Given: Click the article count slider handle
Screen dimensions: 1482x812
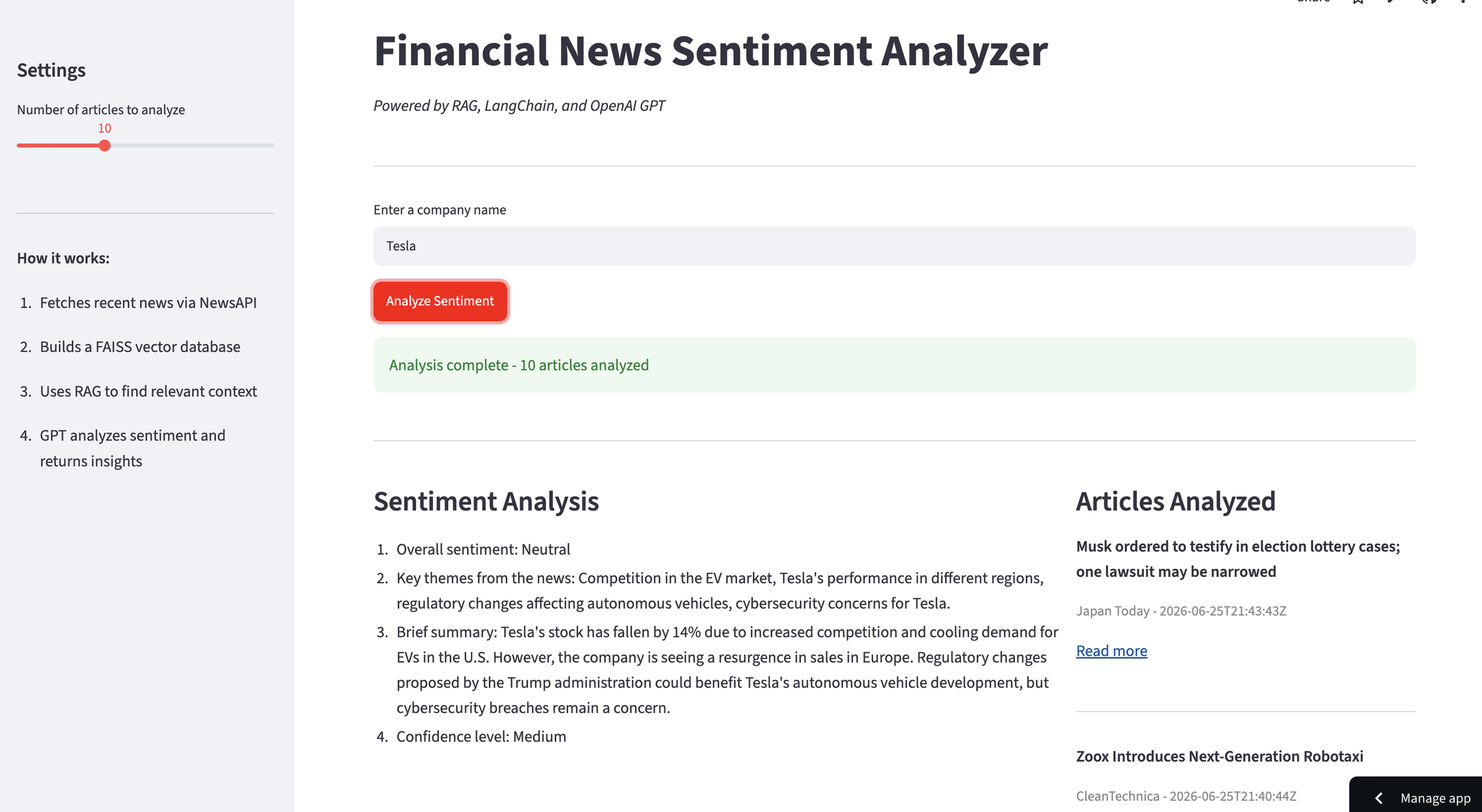Looking at the screenshot, I should (x=105, y=146).
